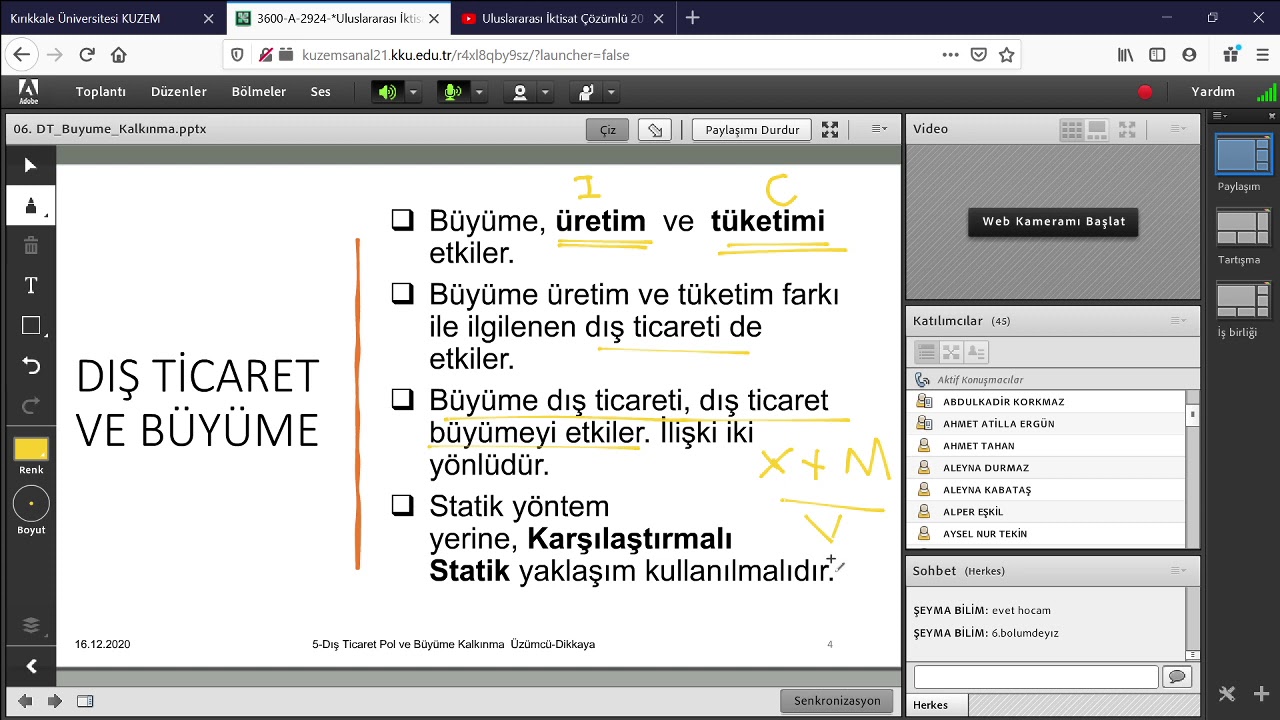Maximize the Video pod
The image size is (1280, 720).
tap(1127, 129)
